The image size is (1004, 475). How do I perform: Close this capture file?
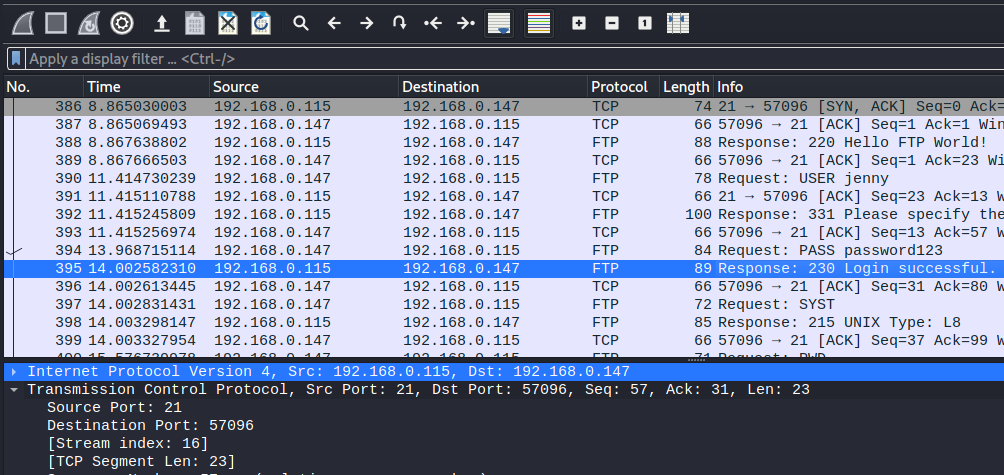tap(228, 24)
